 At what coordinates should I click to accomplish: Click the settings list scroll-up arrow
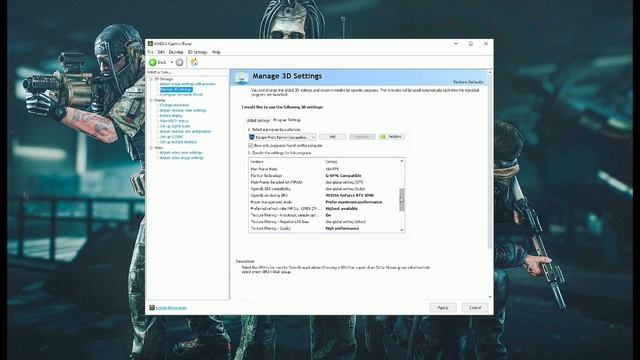click(402, 161)
